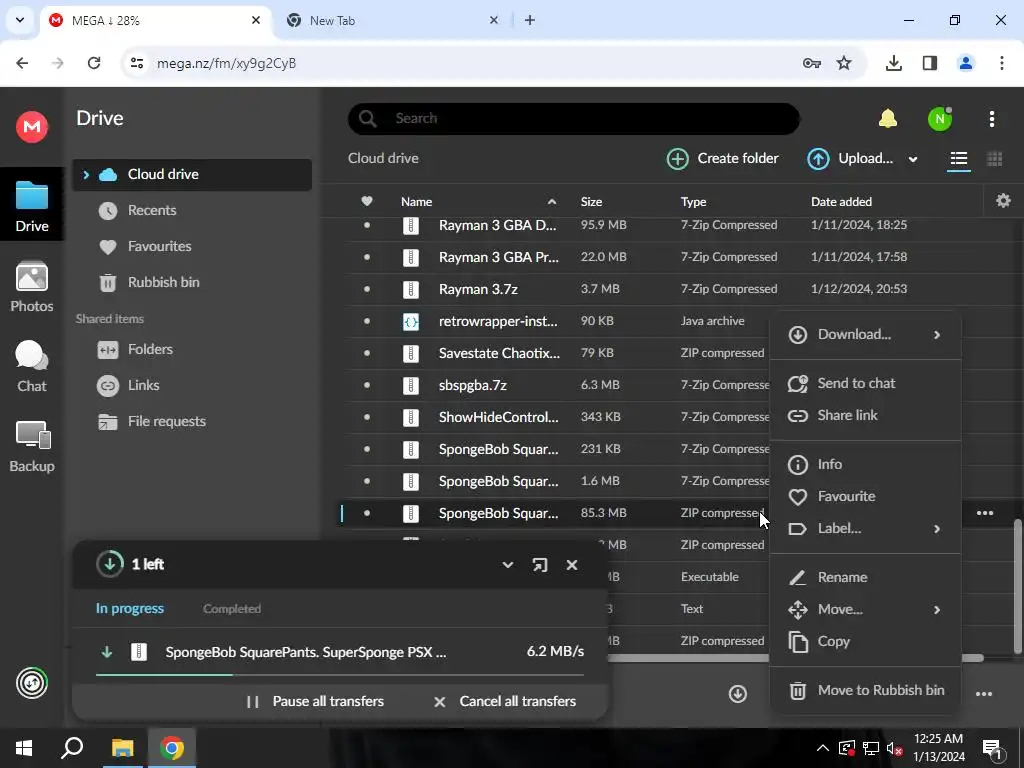Switch to list view
Viewport: 1024px width, 768px height.
pyautogui.click(x=959, y=159)
